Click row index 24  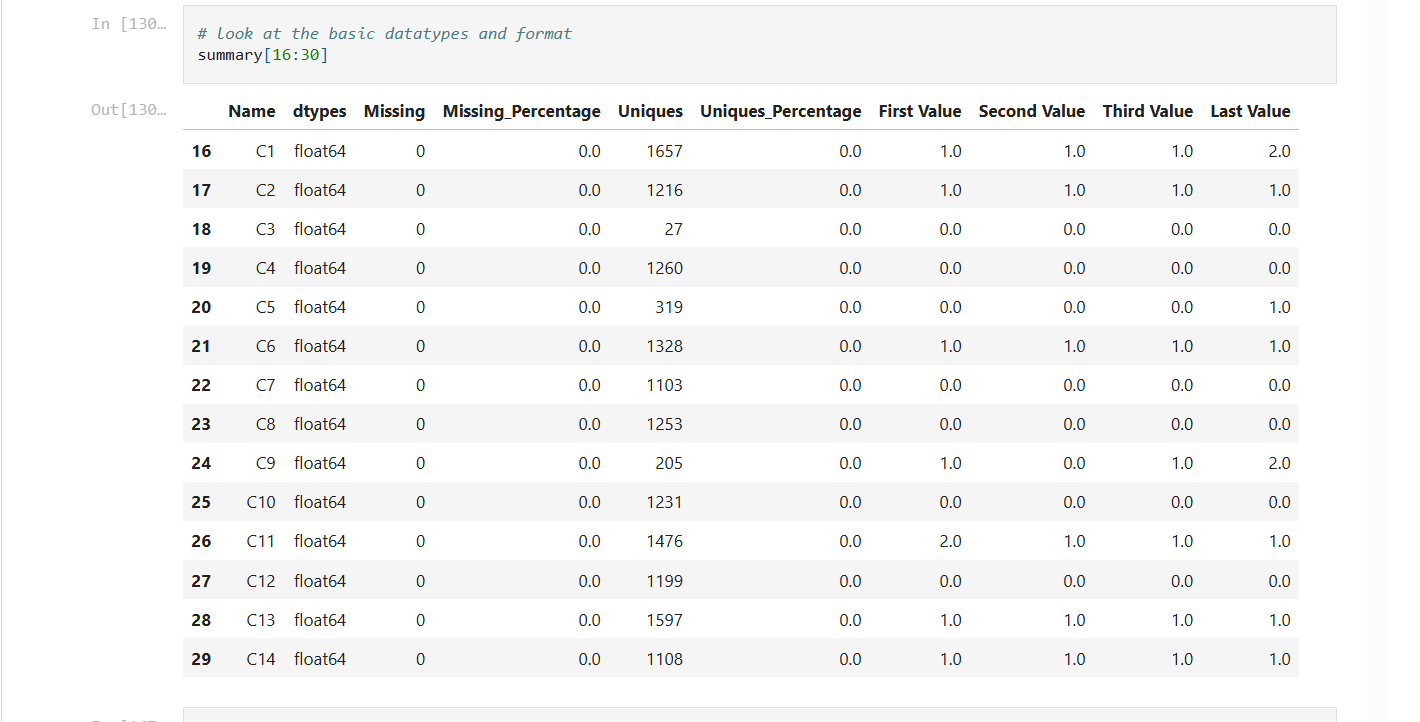point(201,463)
